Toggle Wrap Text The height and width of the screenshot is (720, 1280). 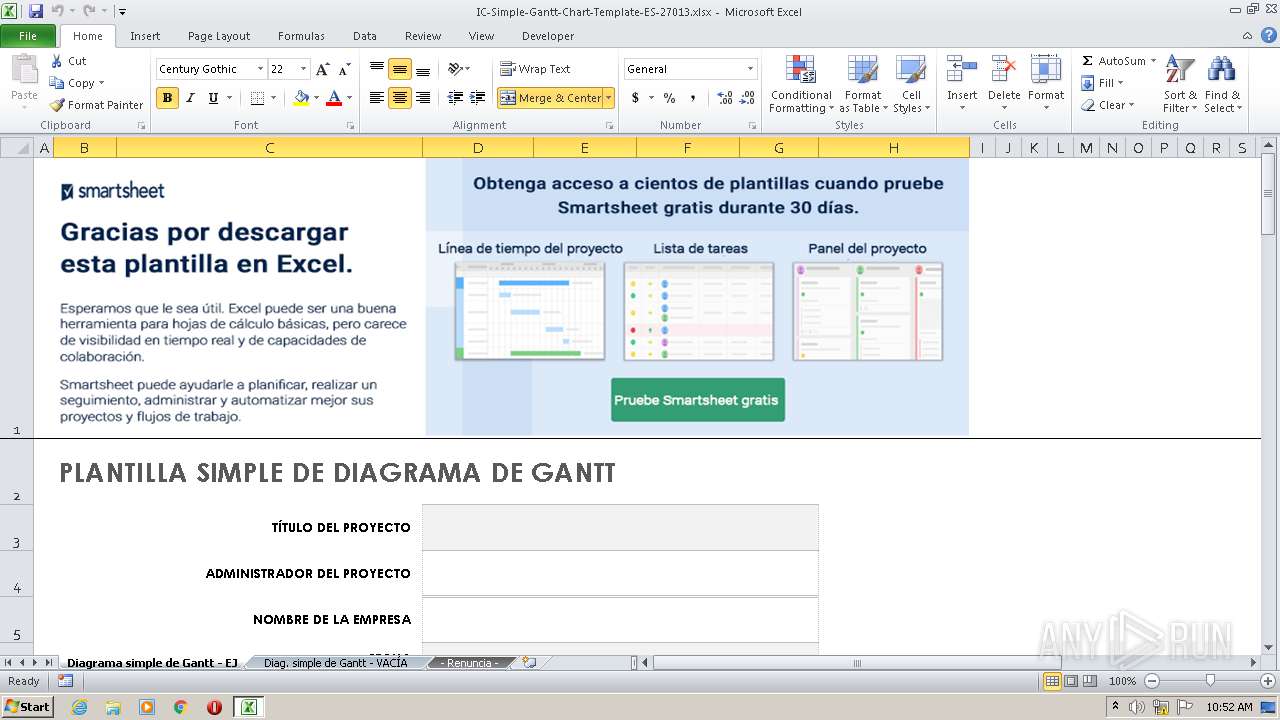535,69
